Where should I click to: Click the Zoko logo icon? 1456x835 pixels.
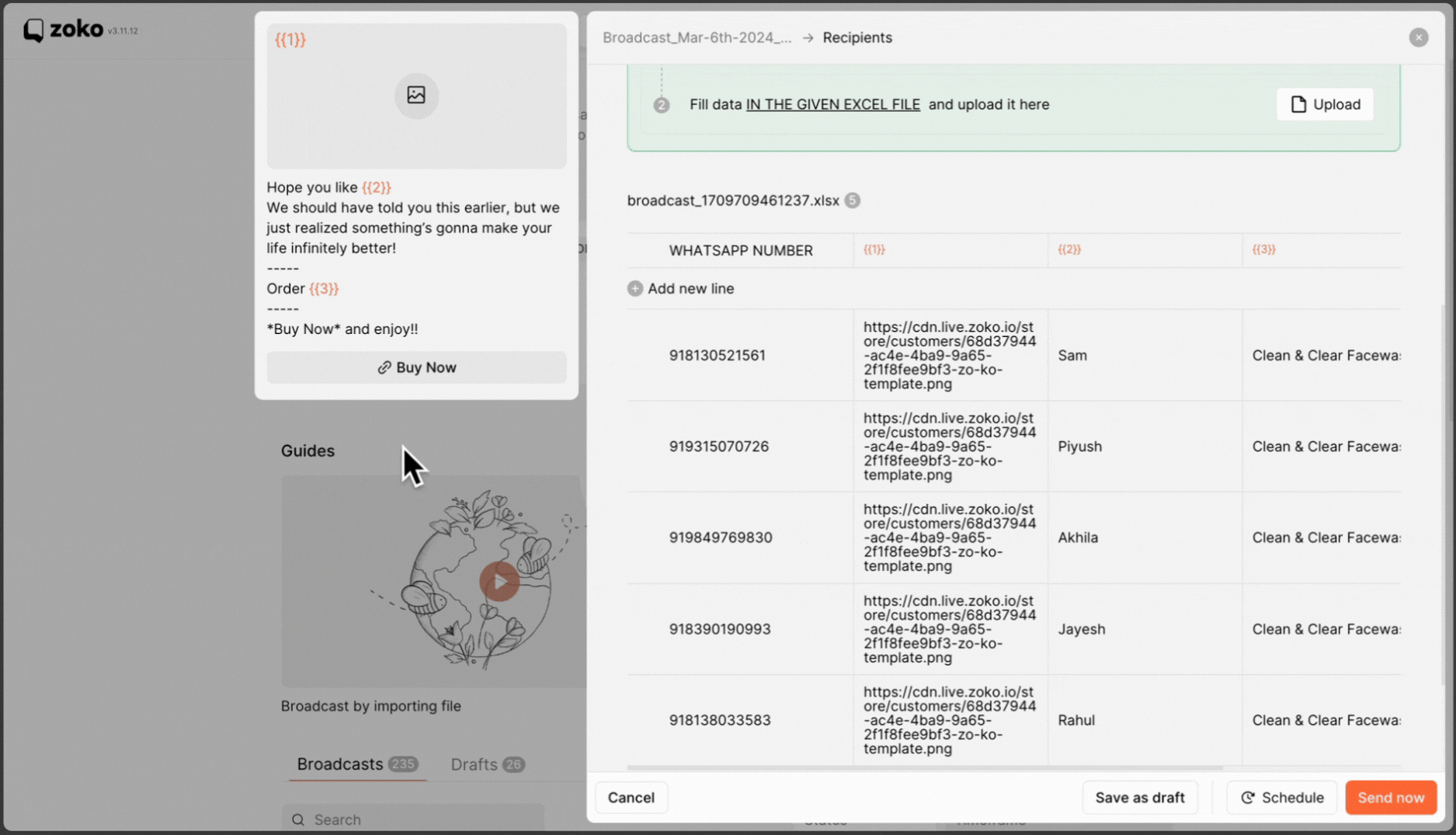[x=33, y=30]
